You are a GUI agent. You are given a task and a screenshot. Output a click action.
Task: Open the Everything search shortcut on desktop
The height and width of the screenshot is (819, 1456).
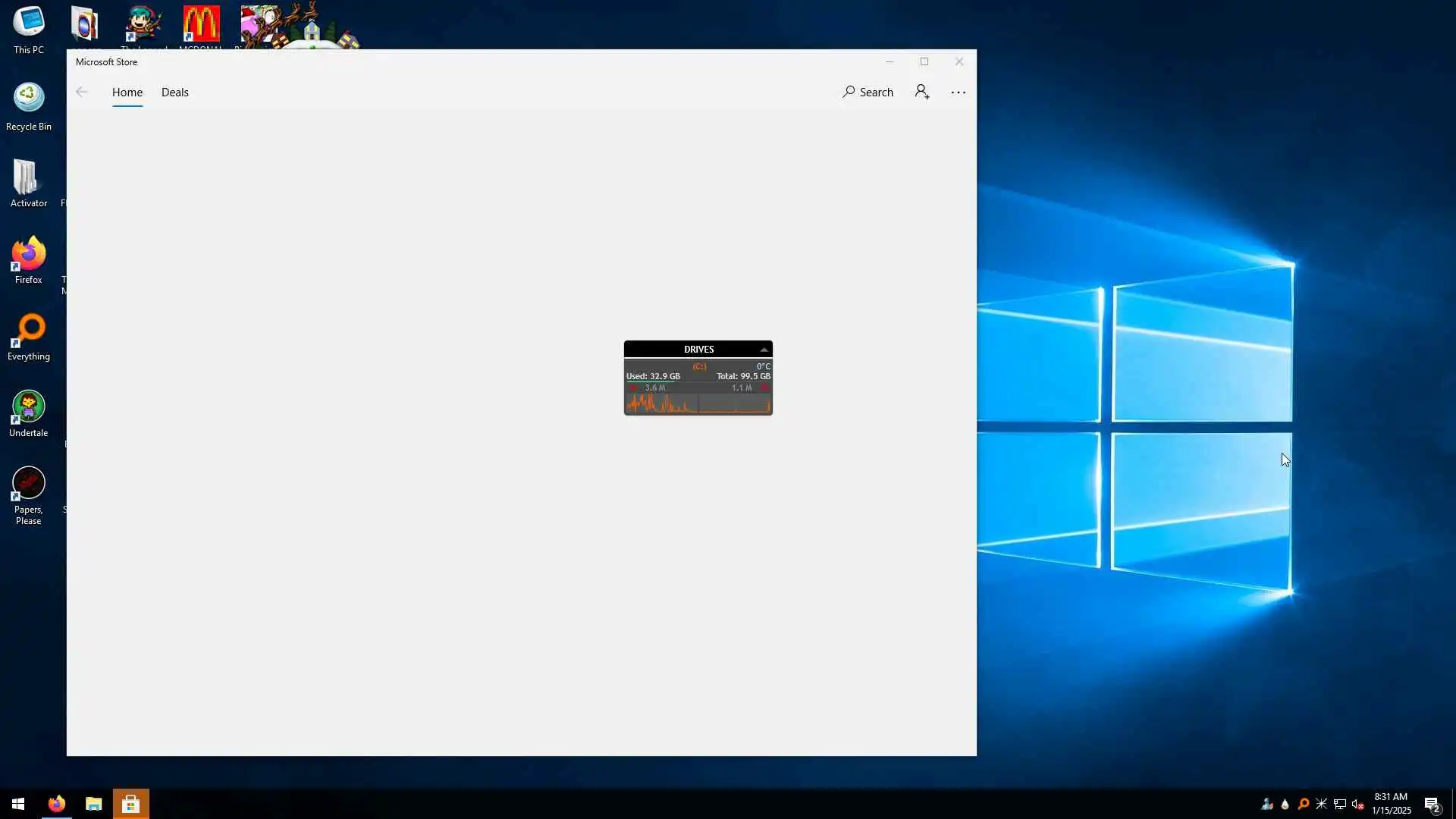[x=29, y=331]
